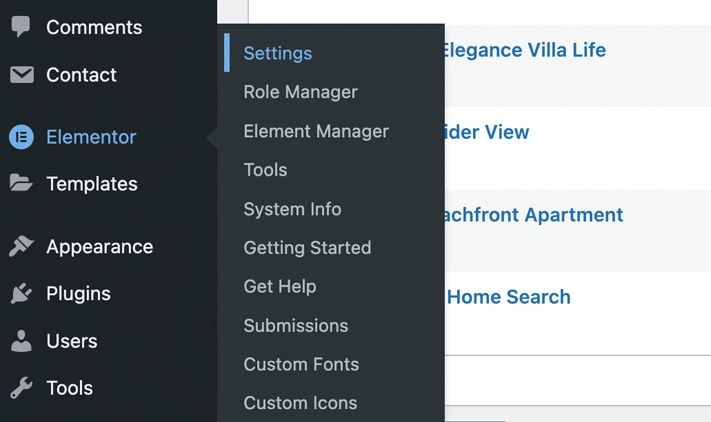This screenshot has width=711, height=422.
Task: Select Role Manager submenu item
Action: (301, 92)
